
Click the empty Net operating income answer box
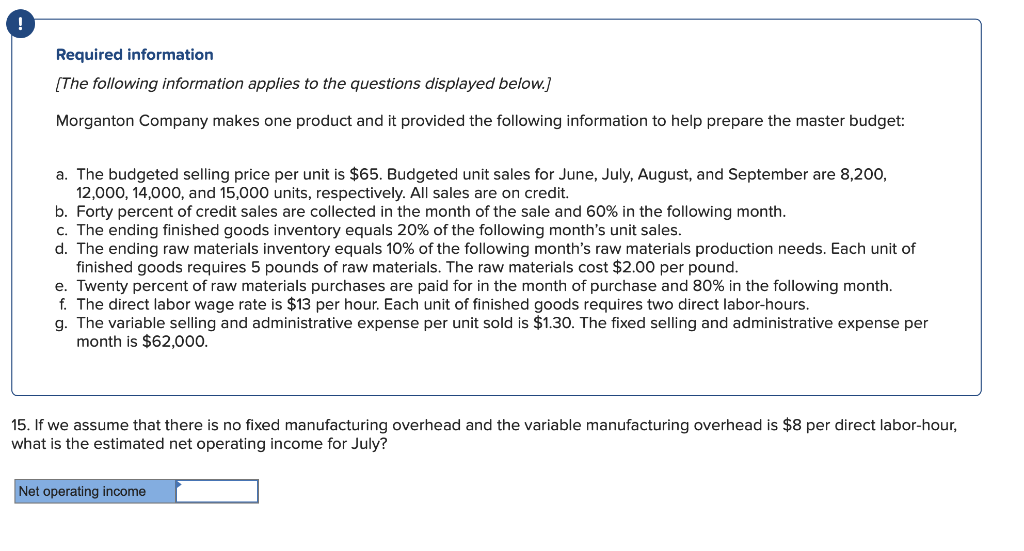pos(217,491)
